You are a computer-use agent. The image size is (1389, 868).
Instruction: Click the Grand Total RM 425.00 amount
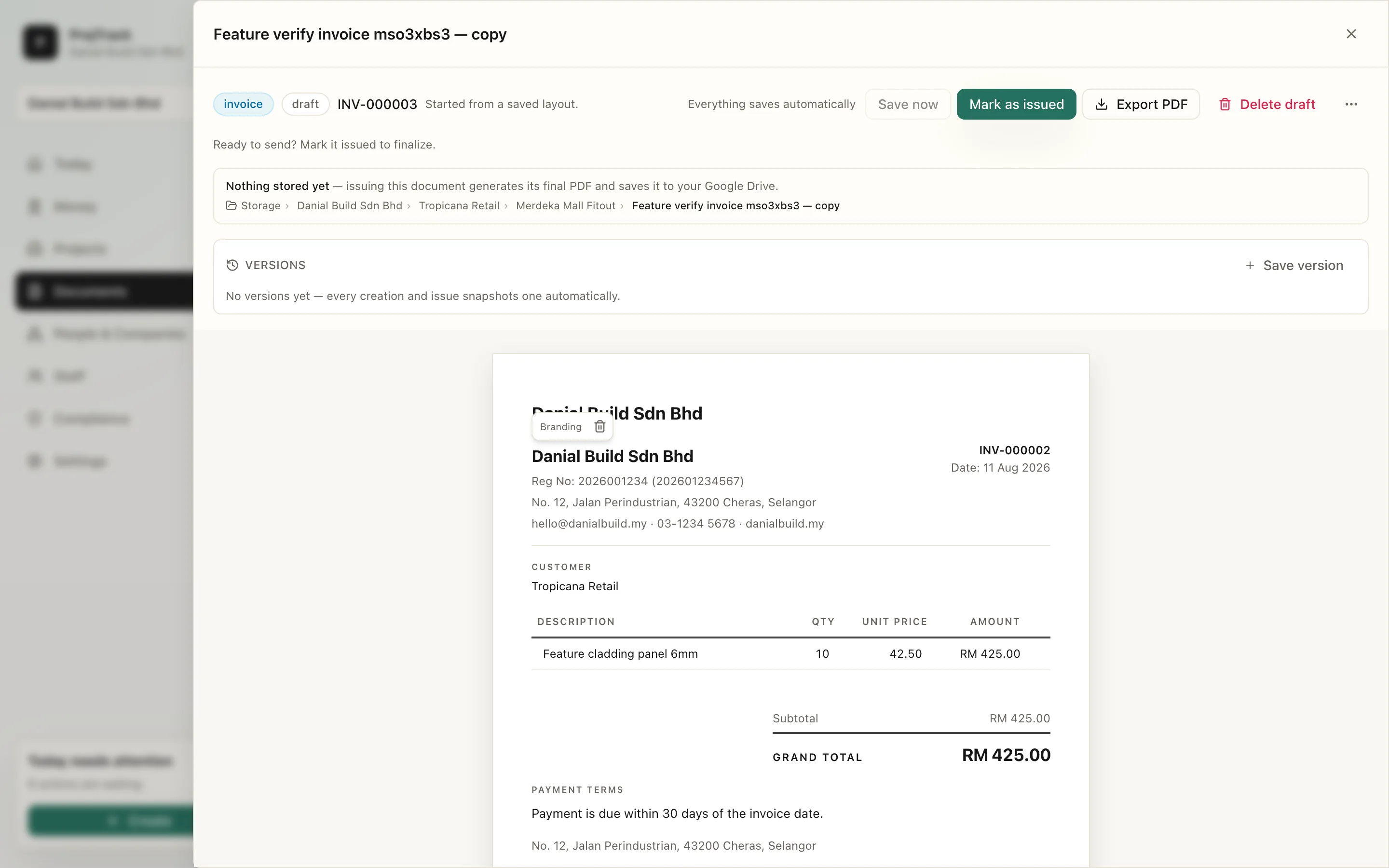1006,755
